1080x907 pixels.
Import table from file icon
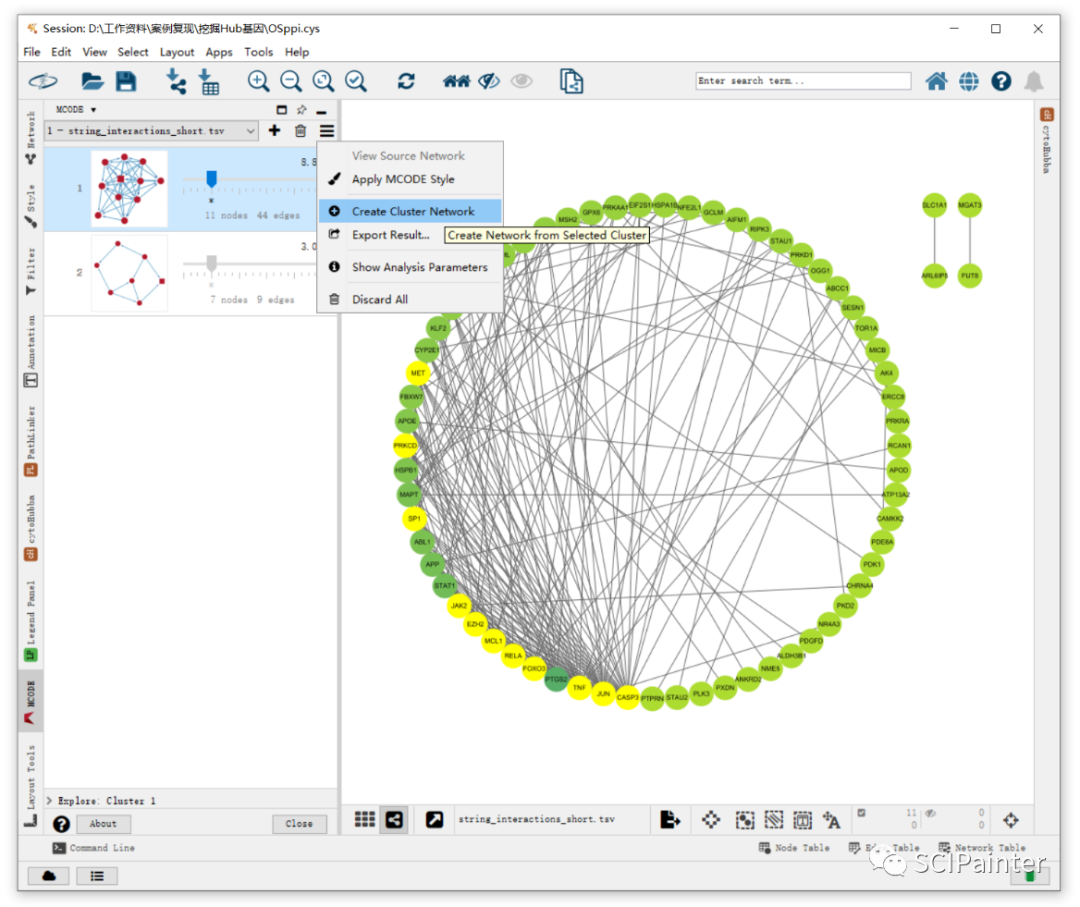pyautogui.click(x=209, y=81)
